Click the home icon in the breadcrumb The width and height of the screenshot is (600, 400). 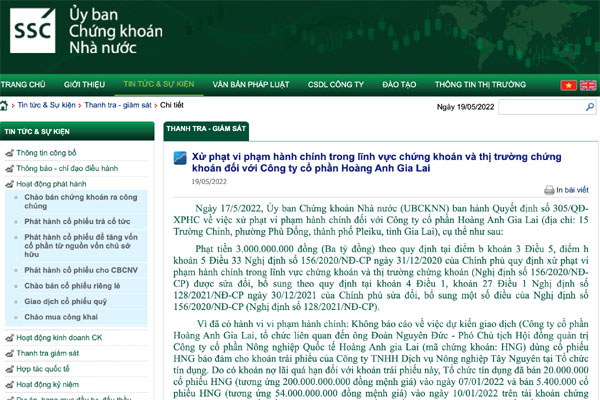(x=5, y=104)
